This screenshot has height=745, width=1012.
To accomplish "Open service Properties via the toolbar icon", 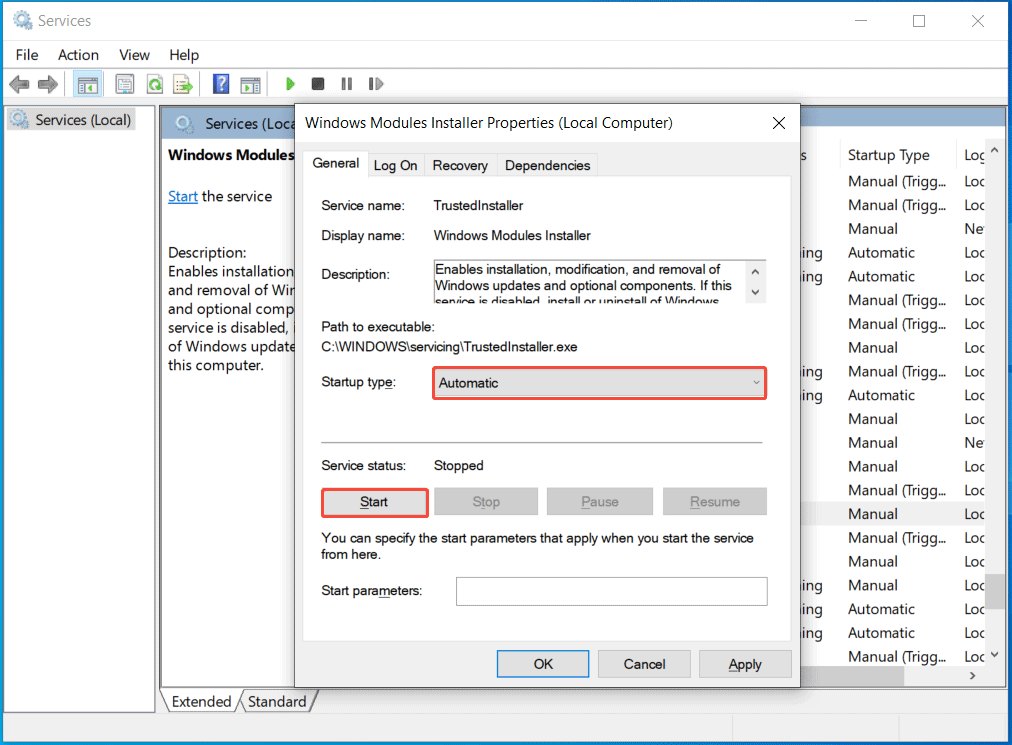I will click(125, 83).
